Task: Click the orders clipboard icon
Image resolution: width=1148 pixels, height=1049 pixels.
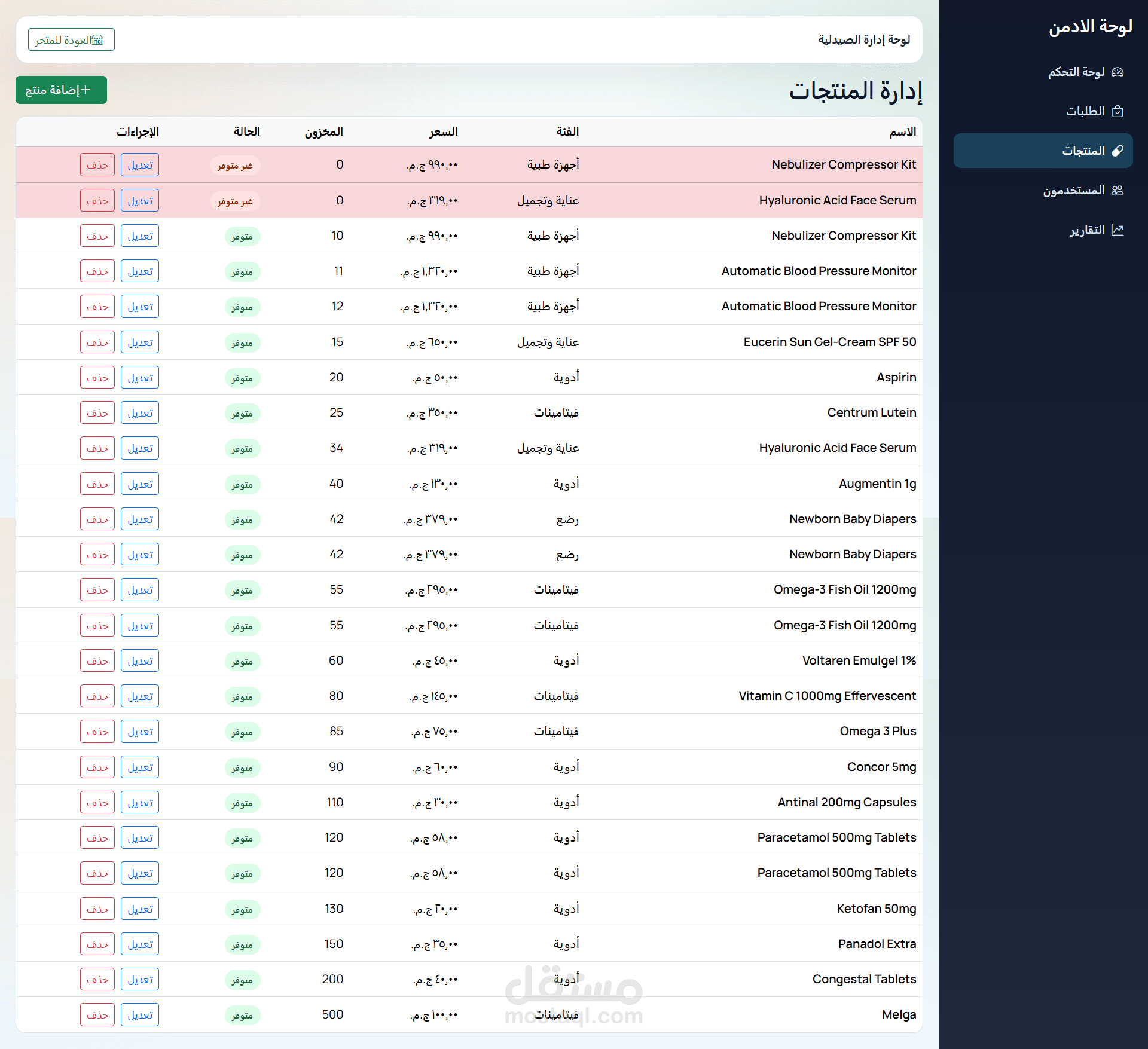Action: click(x=1117, y=111)
